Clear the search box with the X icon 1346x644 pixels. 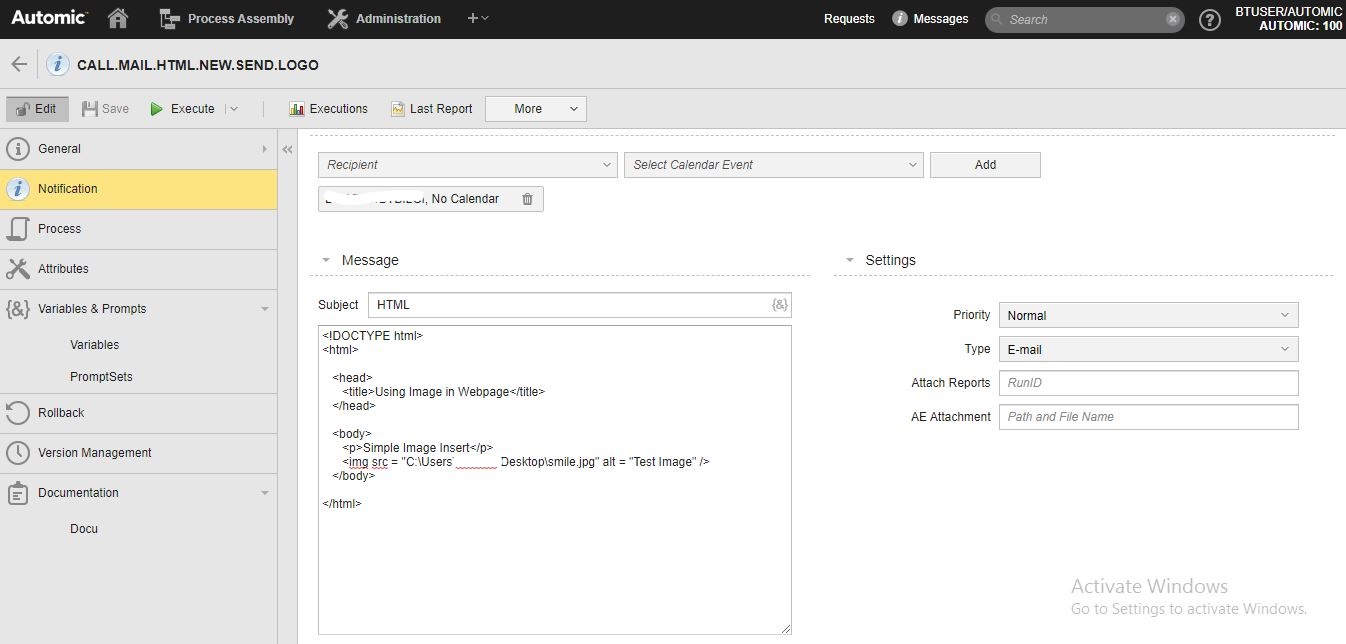coord(1171,19)
